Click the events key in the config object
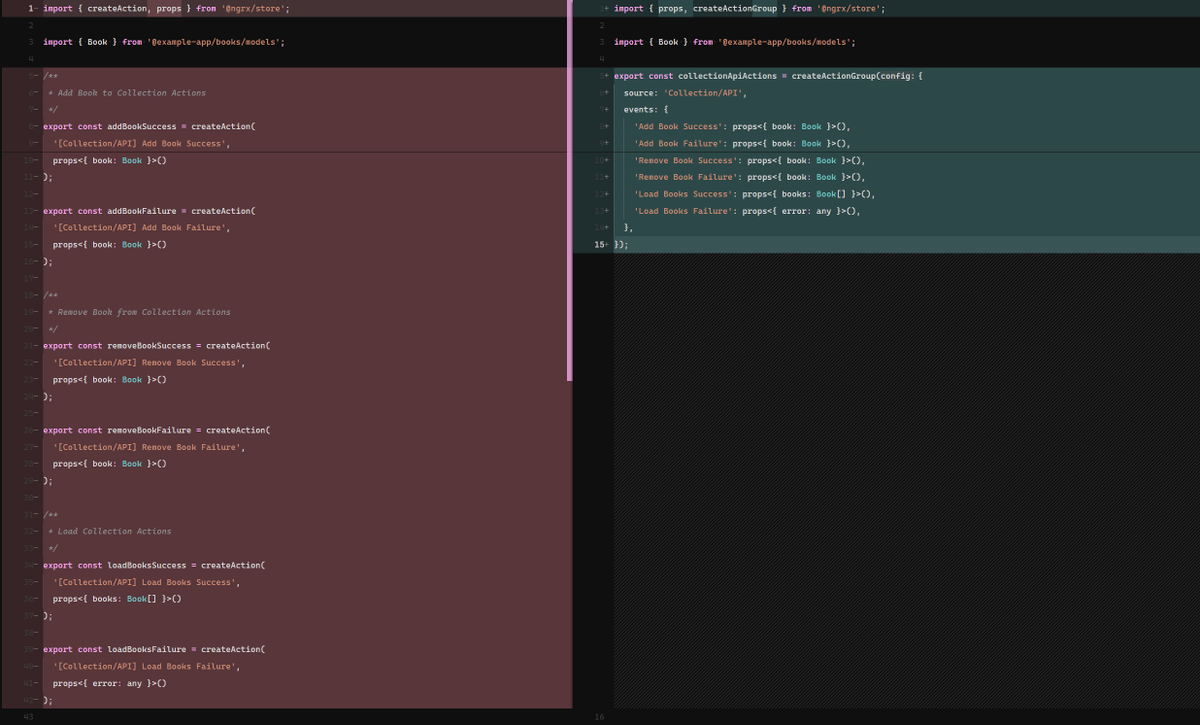Viewport: 1200px width, 725px height. [x=639, y=109]
